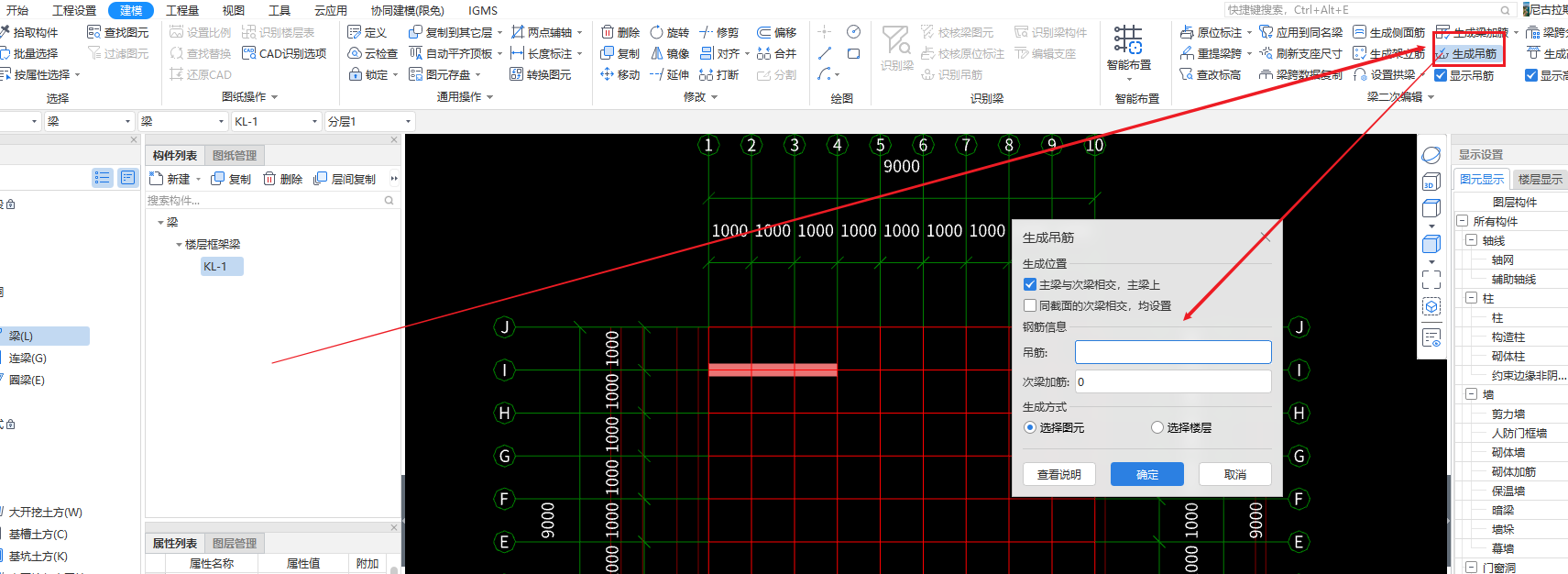Viewport: 1568px width, 574px height.
Task: Uncheck 主梁与次梁相交，主梁上 checkbox
Action: [x=1030, y=284]
